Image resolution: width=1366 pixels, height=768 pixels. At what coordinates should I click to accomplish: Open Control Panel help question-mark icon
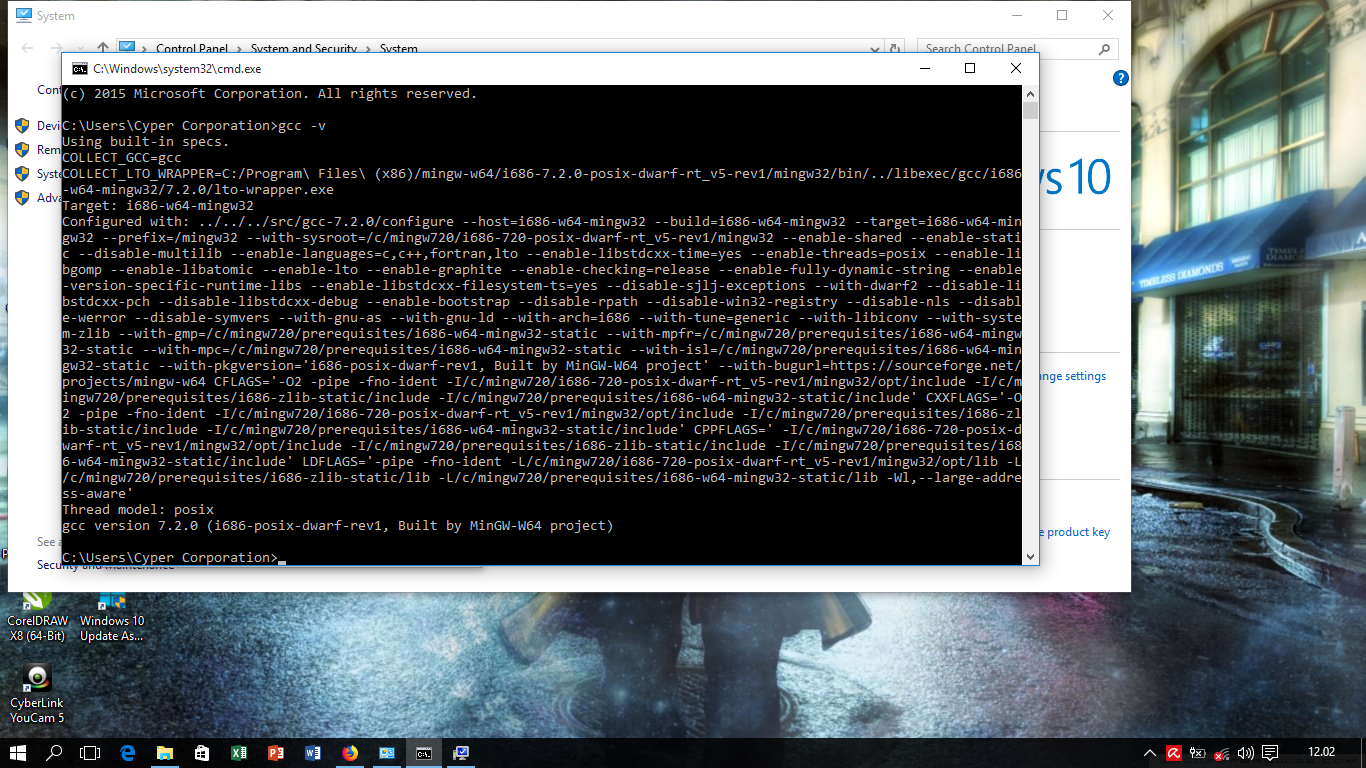point(1121,78)
